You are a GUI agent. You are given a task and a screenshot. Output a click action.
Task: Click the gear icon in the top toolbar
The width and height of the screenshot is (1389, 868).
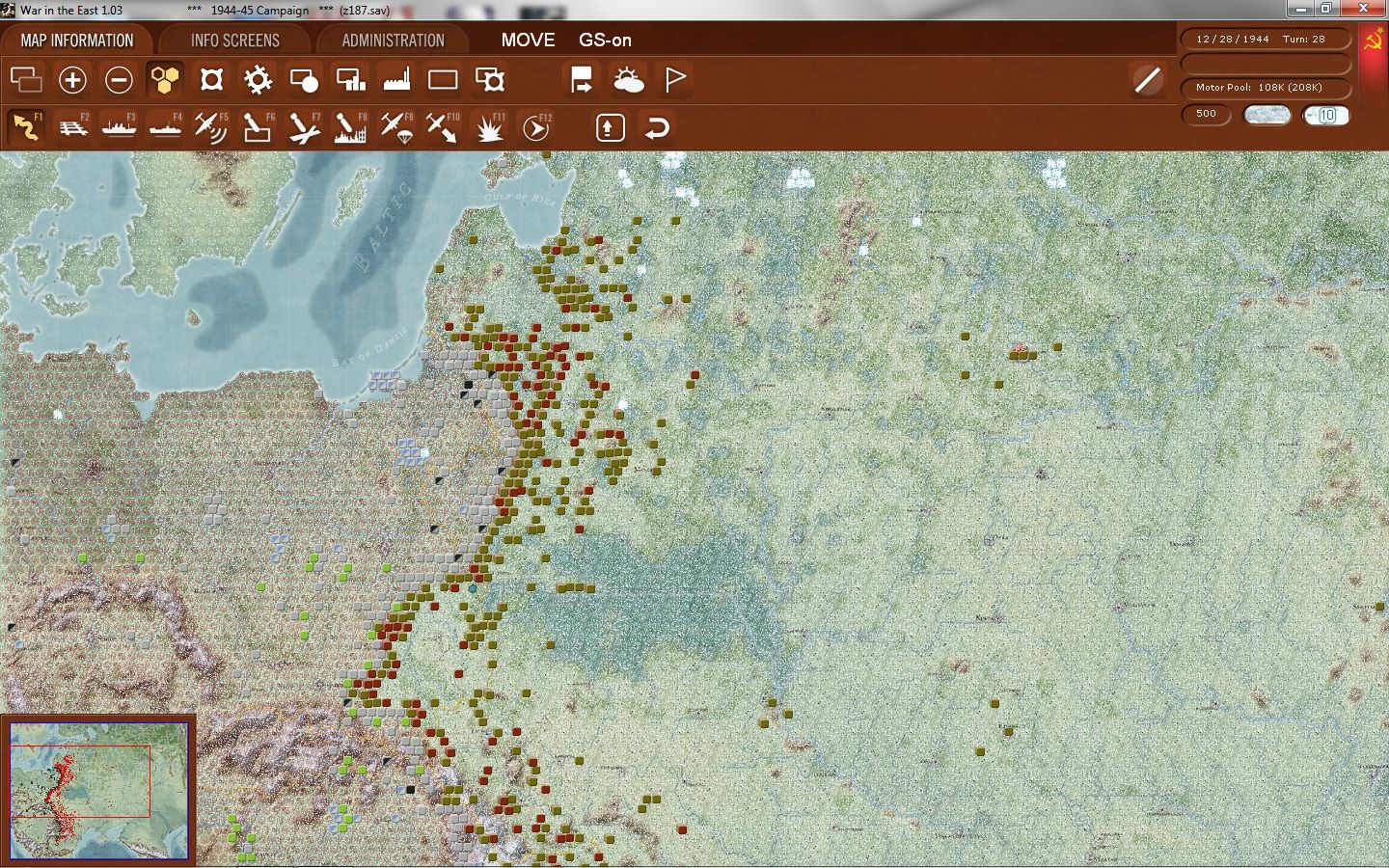coord(258,80)
